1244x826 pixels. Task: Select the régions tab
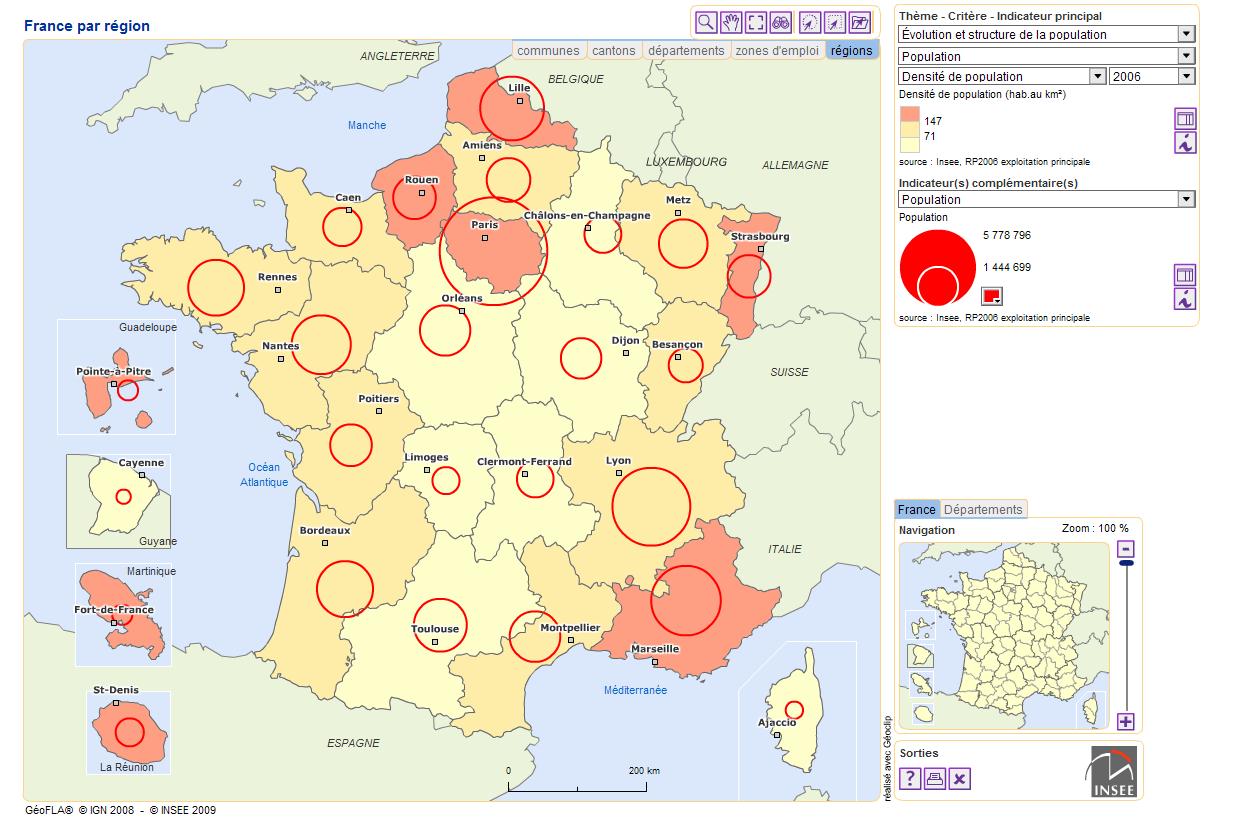tap(852, 51)
